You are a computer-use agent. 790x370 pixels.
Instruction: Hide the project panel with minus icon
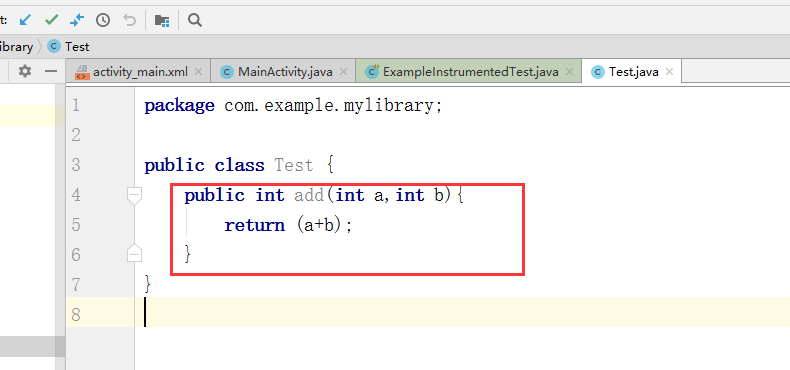(51, 71)
